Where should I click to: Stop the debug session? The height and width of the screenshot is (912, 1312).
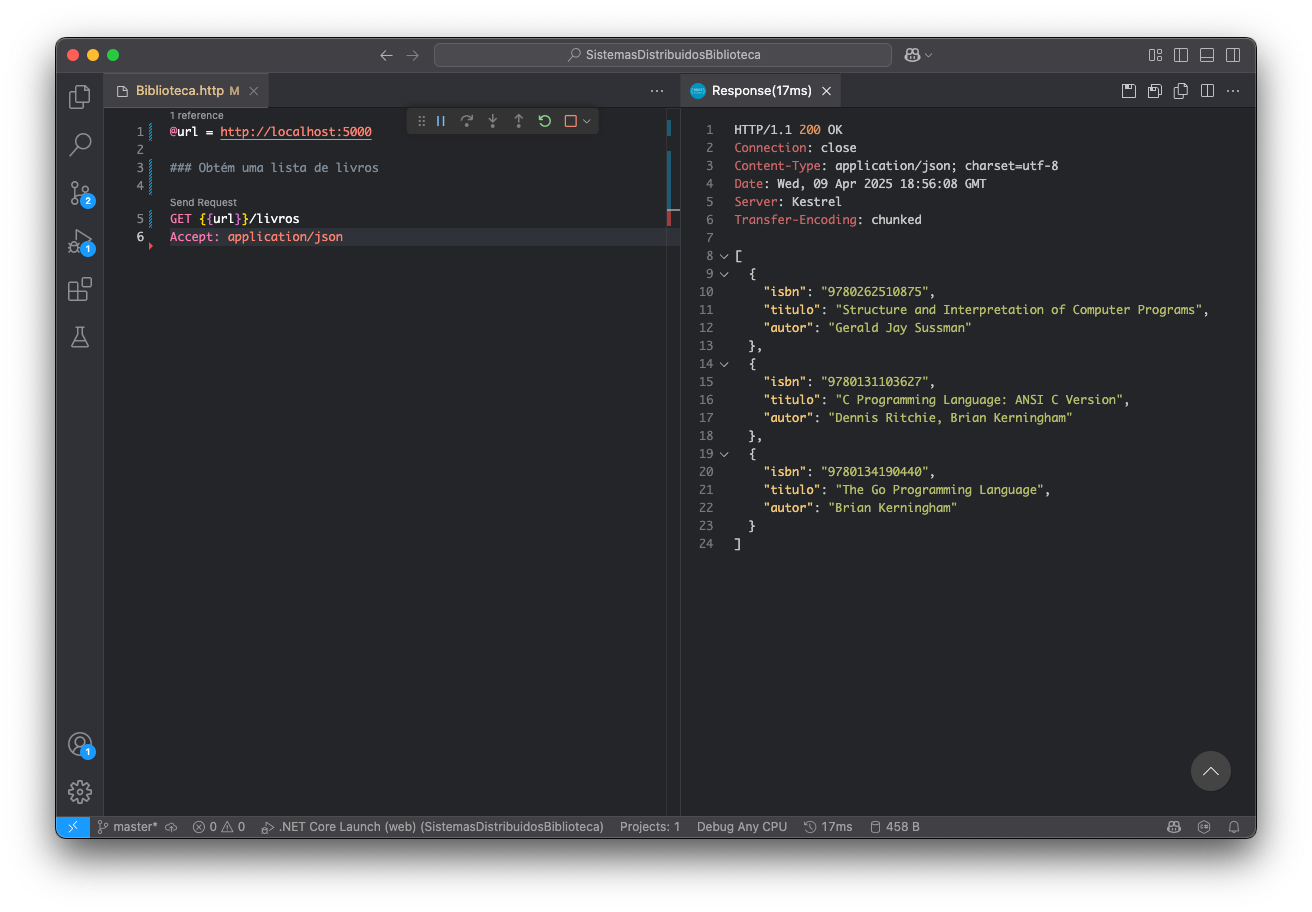[570, 121]
